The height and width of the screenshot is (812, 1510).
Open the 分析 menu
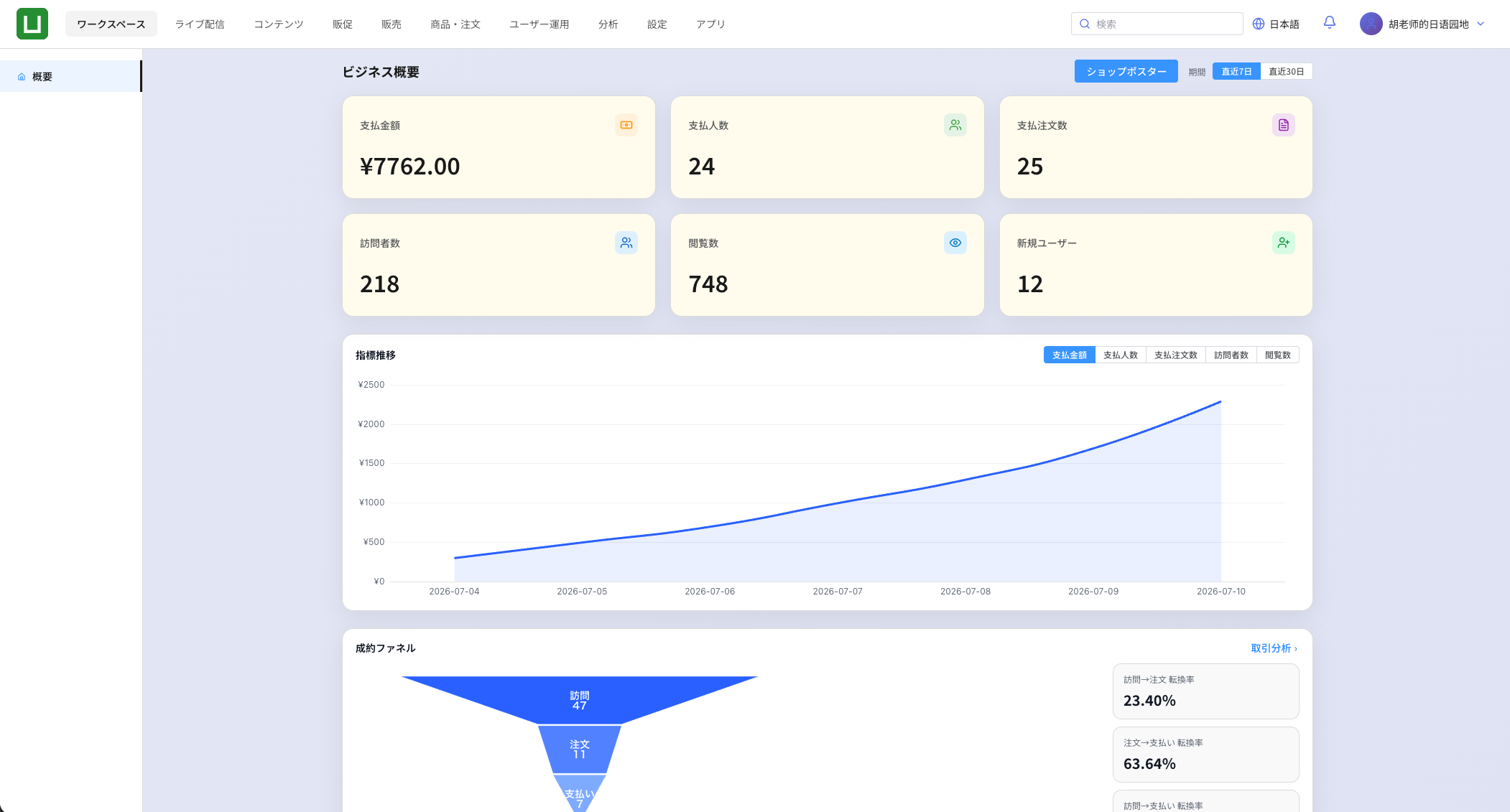608,24
